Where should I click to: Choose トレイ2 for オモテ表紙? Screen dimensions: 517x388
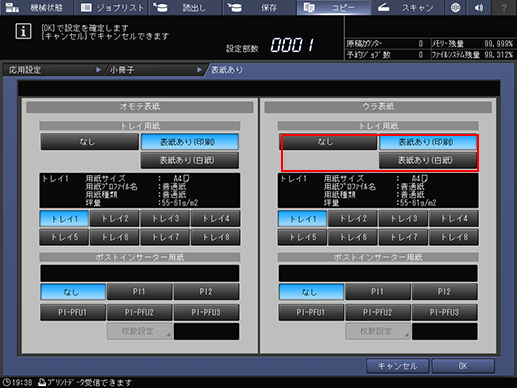point(115,219)
